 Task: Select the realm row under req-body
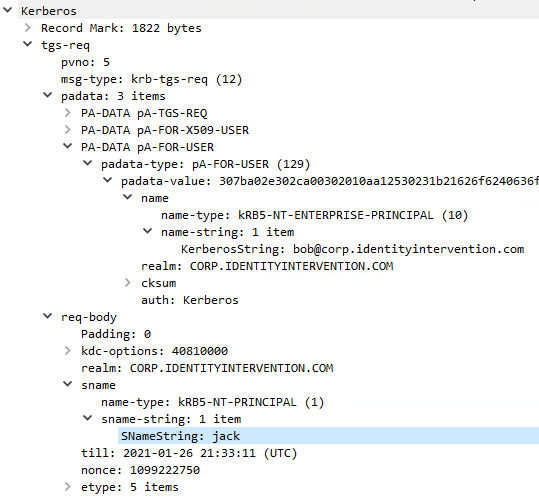click(x=207, y=368)
